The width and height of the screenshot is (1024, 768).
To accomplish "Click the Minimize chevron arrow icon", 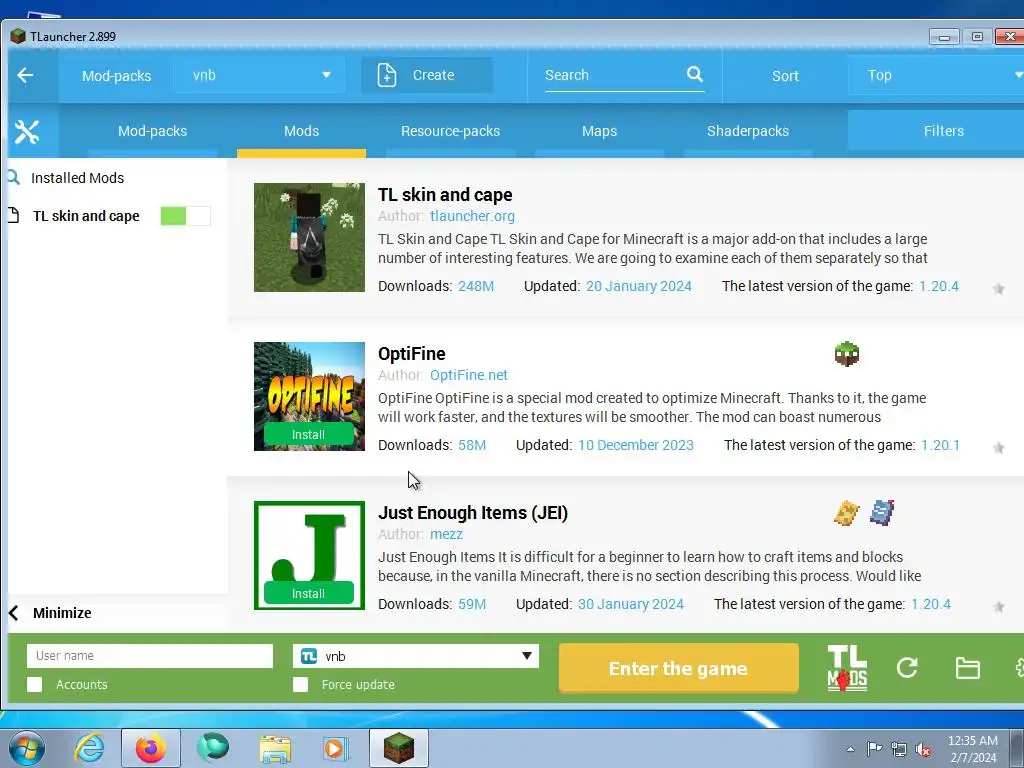I will (14, 613).
